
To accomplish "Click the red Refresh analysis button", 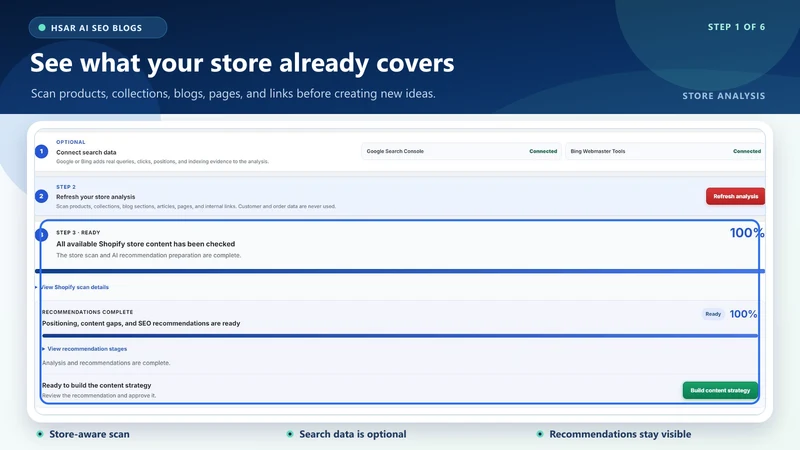I will (735, 196).
